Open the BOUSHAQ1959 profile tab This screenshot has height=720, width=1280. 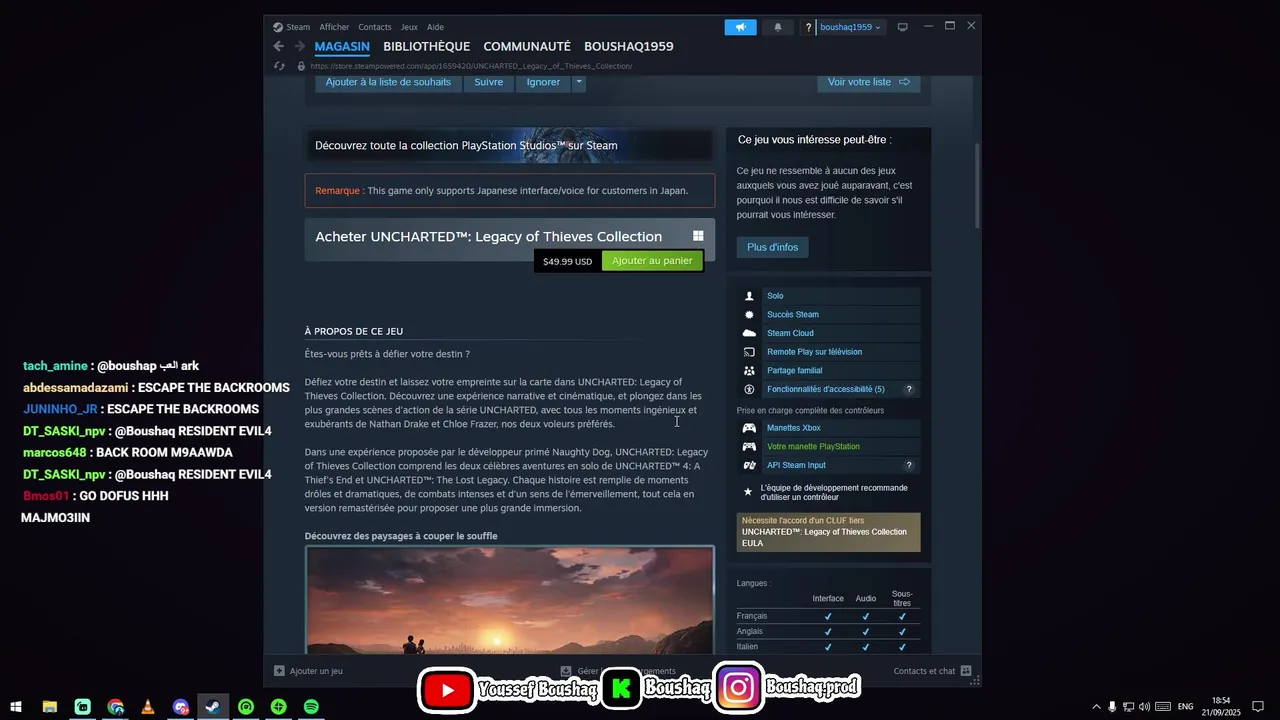click(x=629, y=46)
